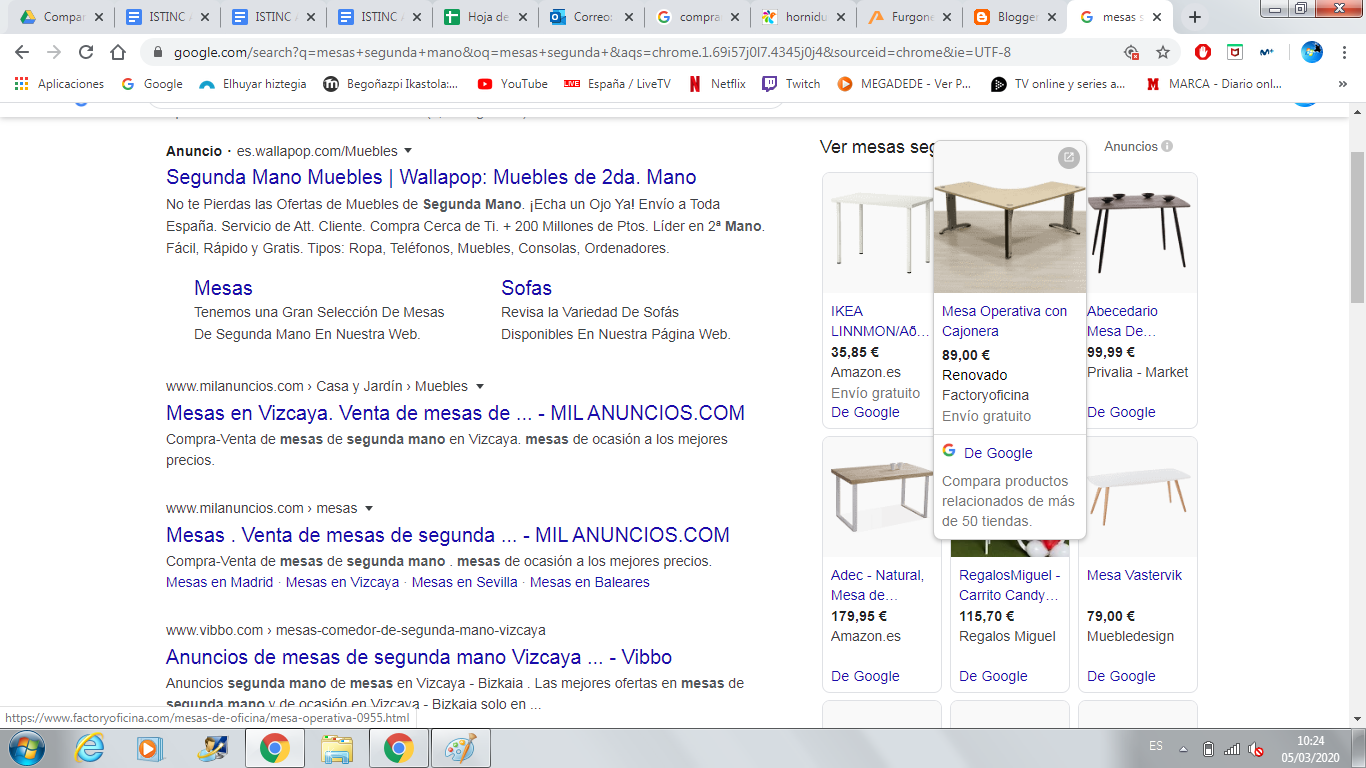Screen dimensions: 1366x768
Task: Open the Movistar extension icon in toolbar
Action: click(x=1266, y=52)
